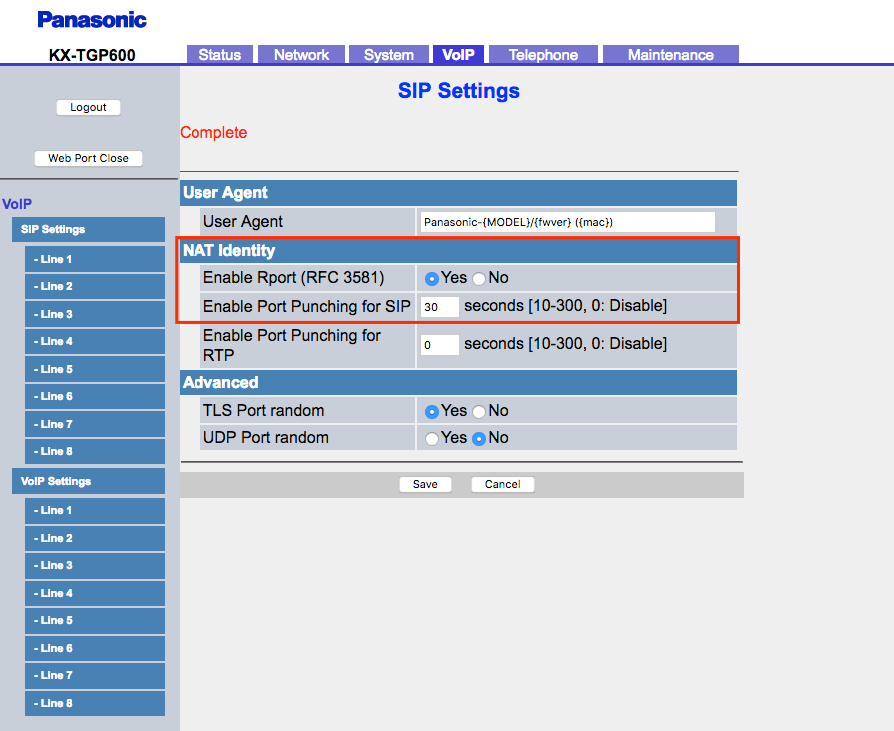Click the 'UDP Port random' label
The height and width of the screenshot is (731, 894).
pyautogui.click(x=266, y=438)
